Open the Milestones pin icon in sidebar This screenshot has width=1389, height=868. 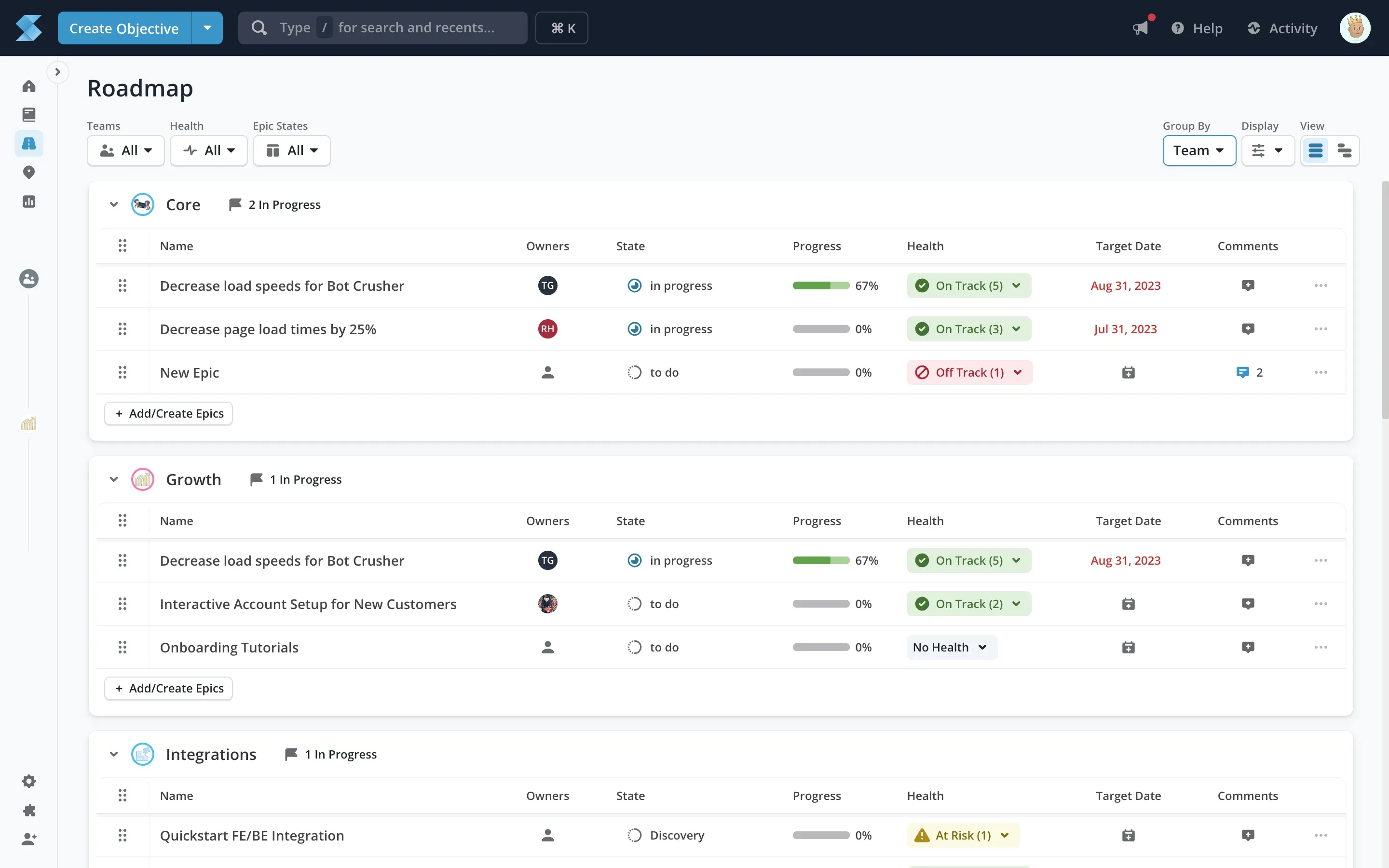(29, 172)
